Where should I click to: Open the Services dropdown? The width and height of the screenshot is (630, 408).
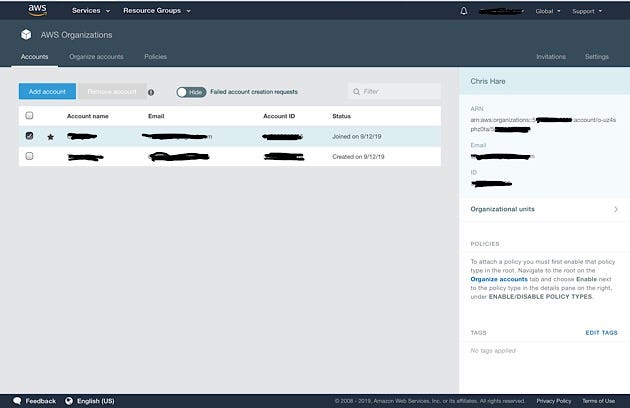(x=91, y=11)
